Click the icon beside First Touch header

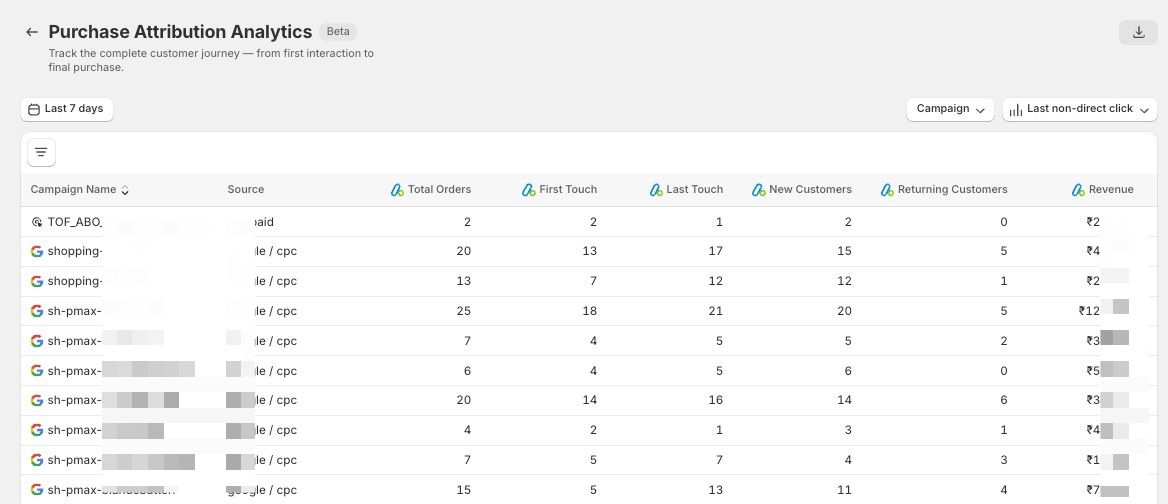tap(529, 190)
